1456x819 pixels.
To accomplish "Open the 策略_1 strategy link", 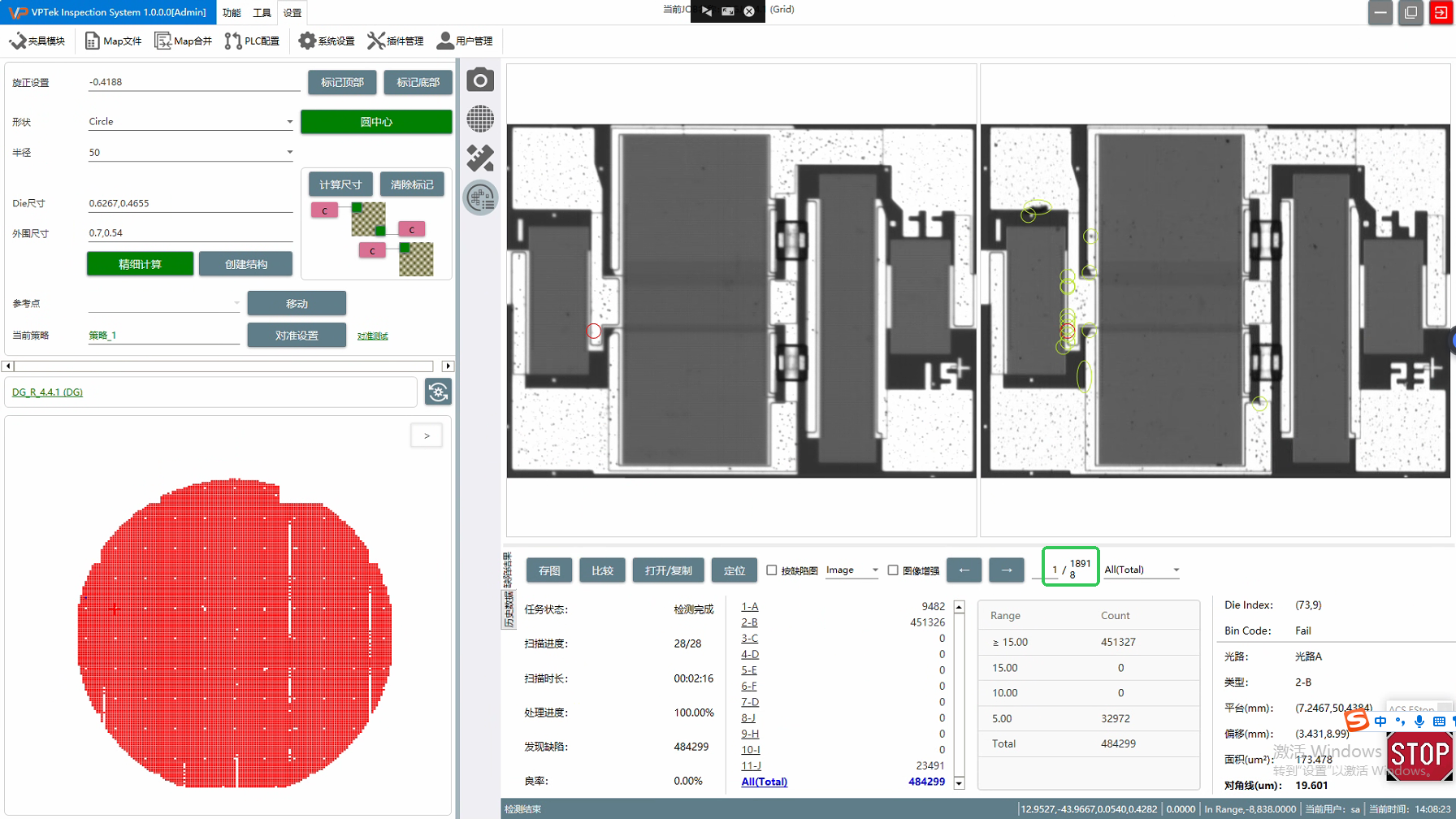I will 102,335.
